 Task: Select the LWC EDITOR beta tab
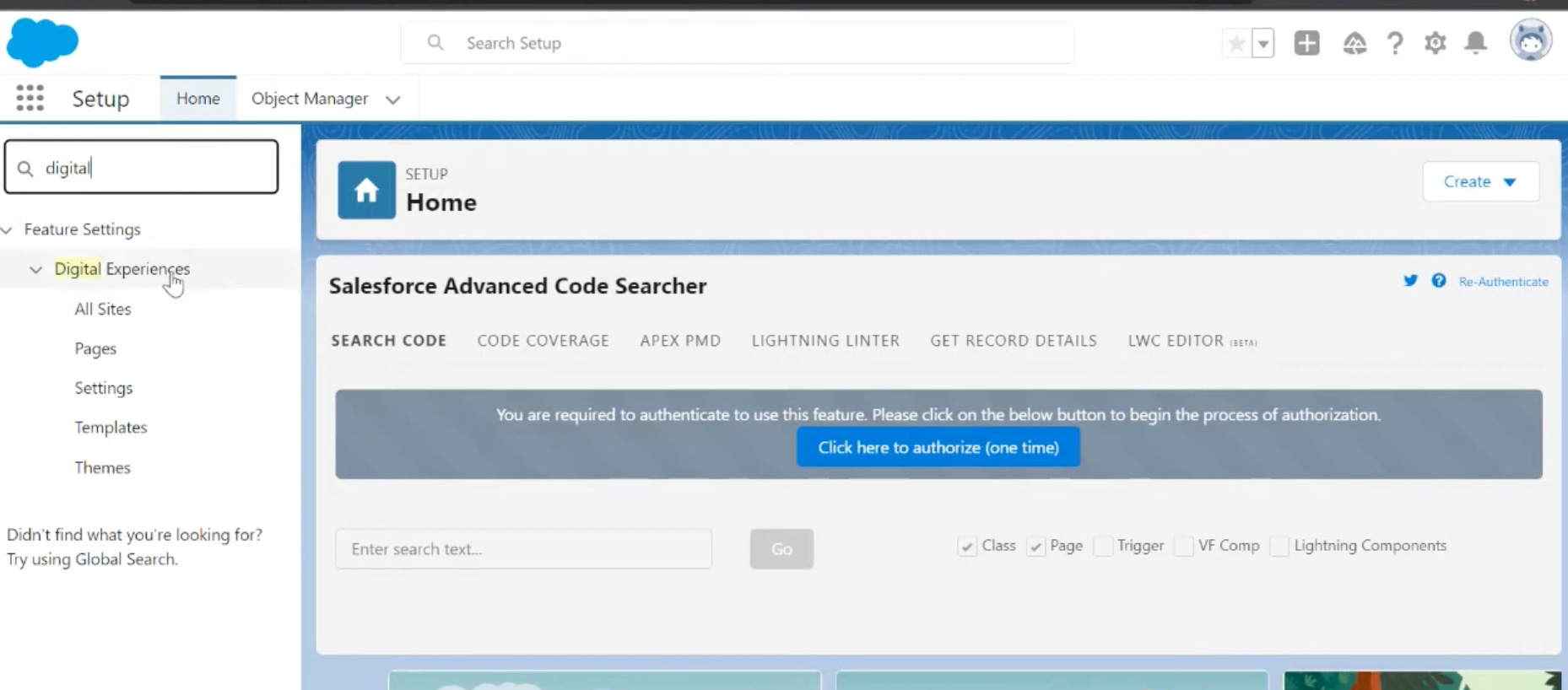(x=1192, y=341)
